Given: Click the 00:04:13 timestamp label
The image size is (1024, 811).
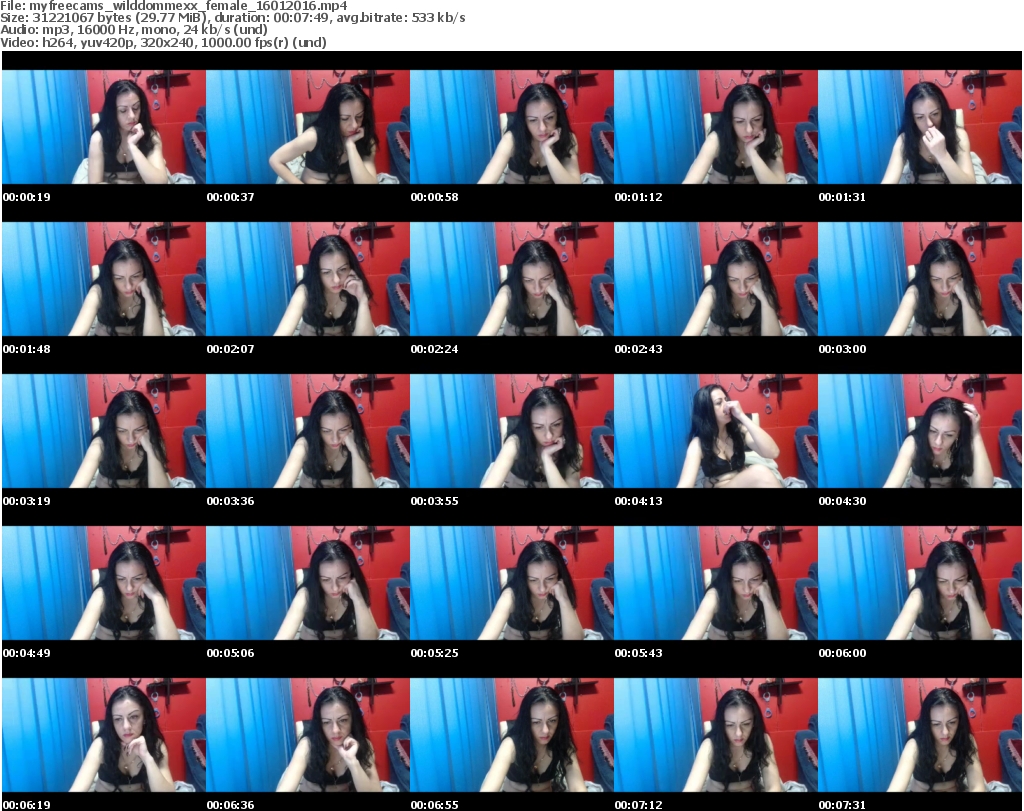Looking at the screenshot, I should [x=639, y=501].
